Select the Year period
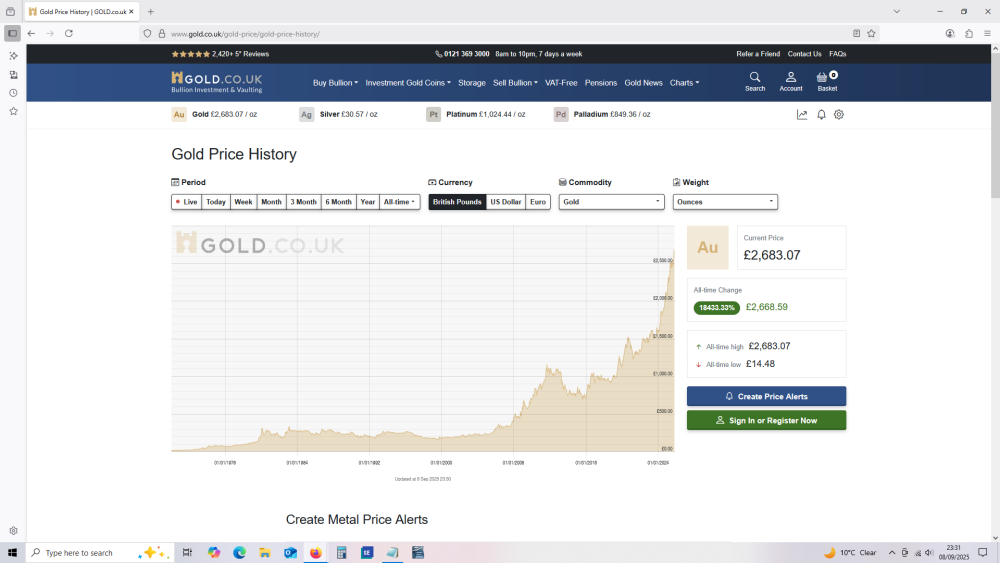This screenshot has width=1000, height=563. pos(367,202)
